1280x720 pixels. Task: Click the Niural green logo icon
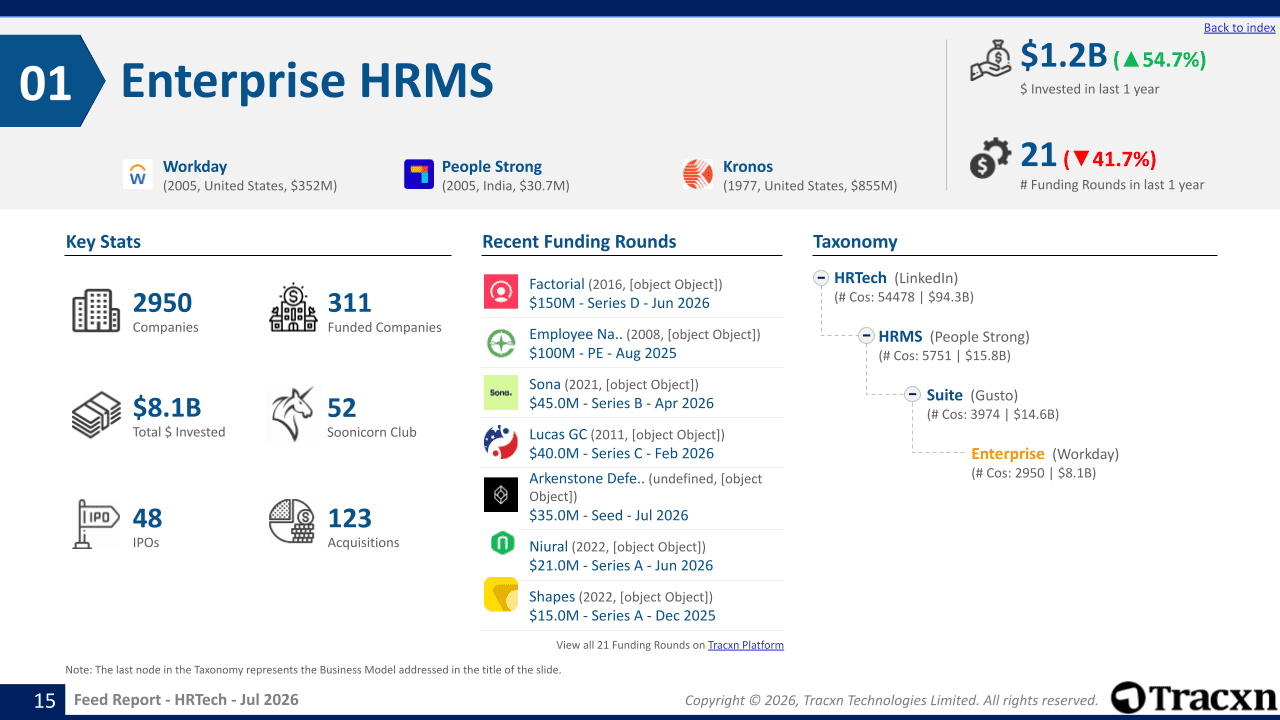501,544
